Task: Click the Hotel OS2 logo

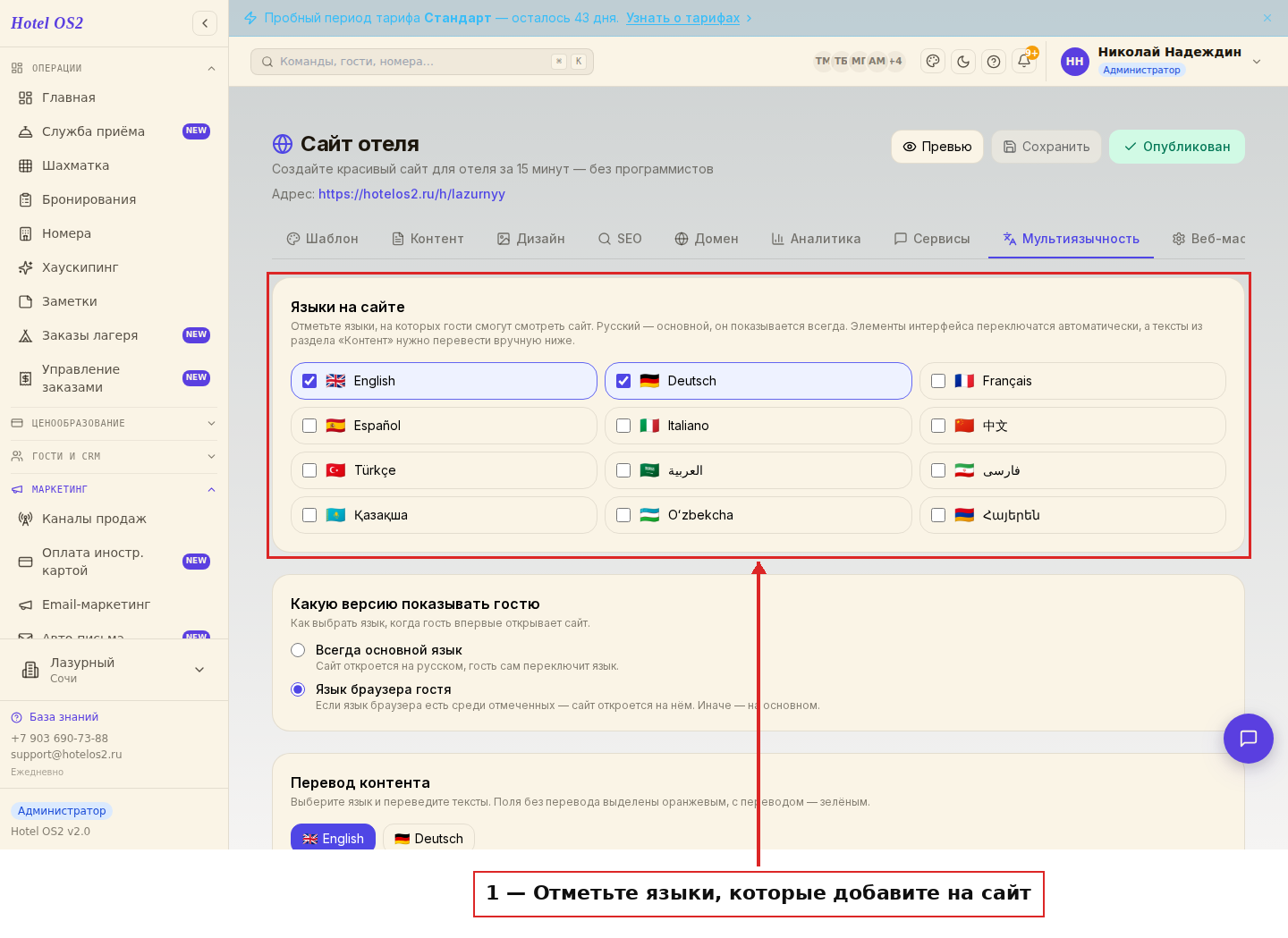Action: [x=47, y=23]
